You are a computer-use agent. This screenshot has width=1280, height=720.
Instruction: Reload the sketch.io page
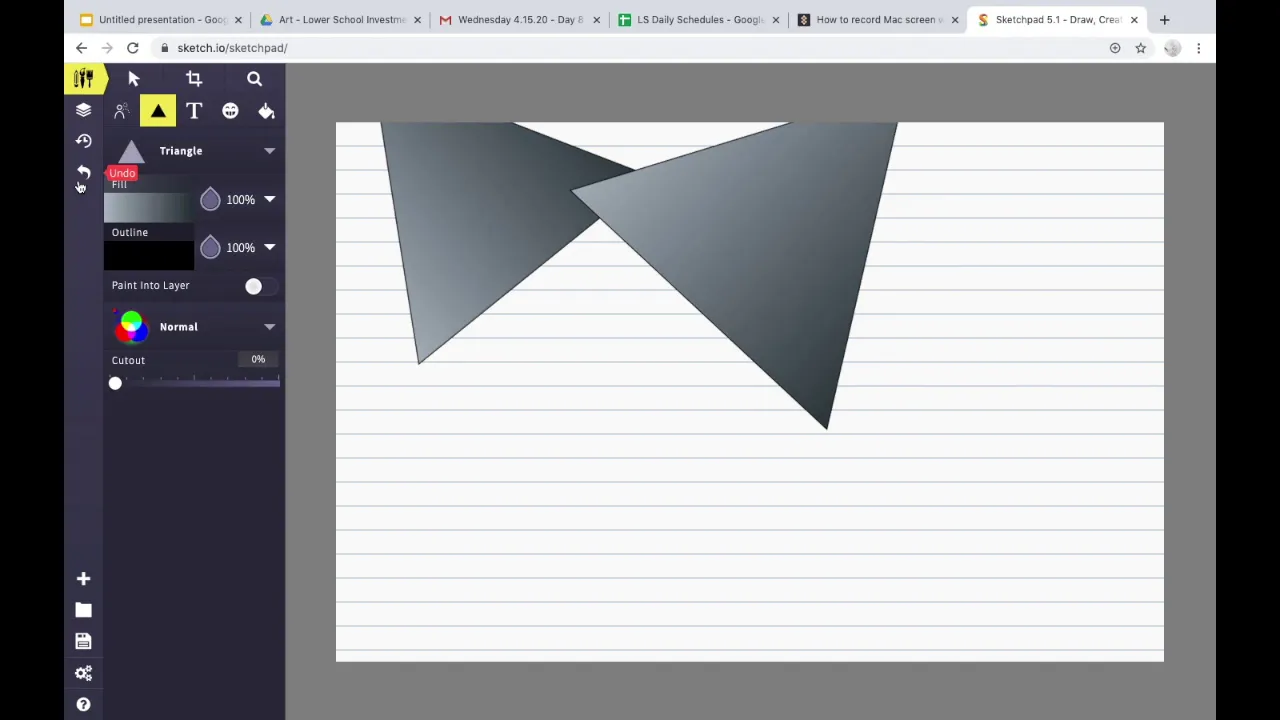point(132,48)
